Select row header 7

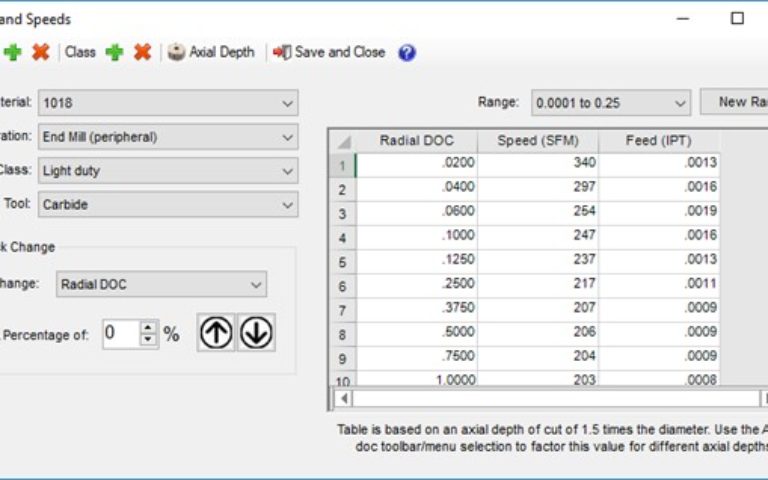(x=343, y=310)
